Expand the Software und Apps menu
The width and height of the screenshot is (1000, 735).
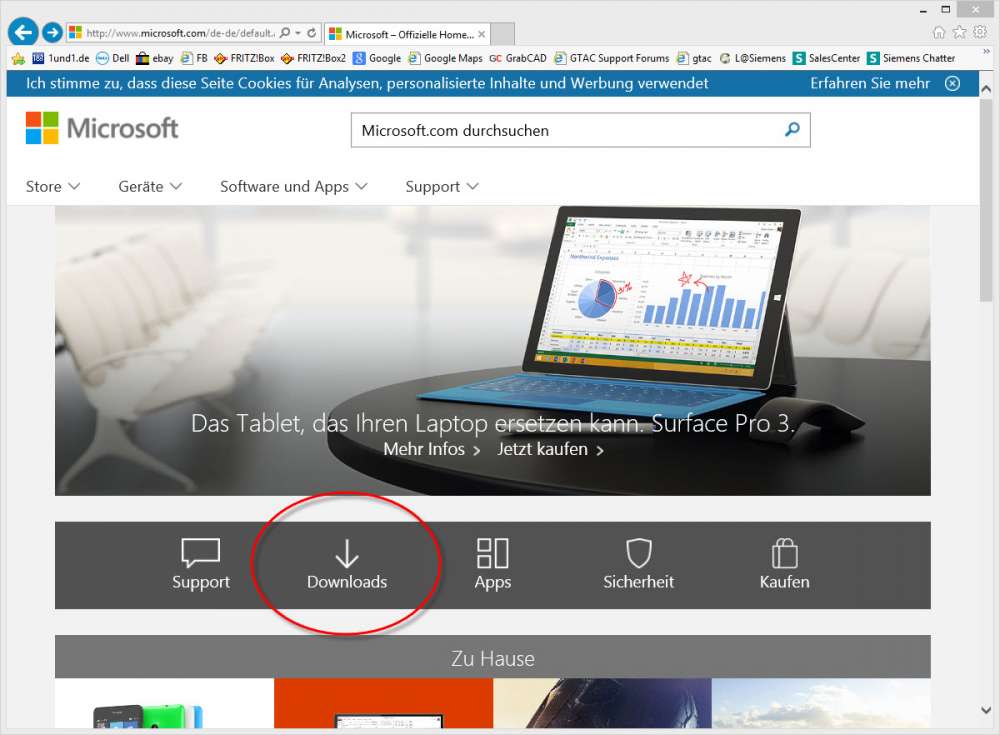point(293,186)
